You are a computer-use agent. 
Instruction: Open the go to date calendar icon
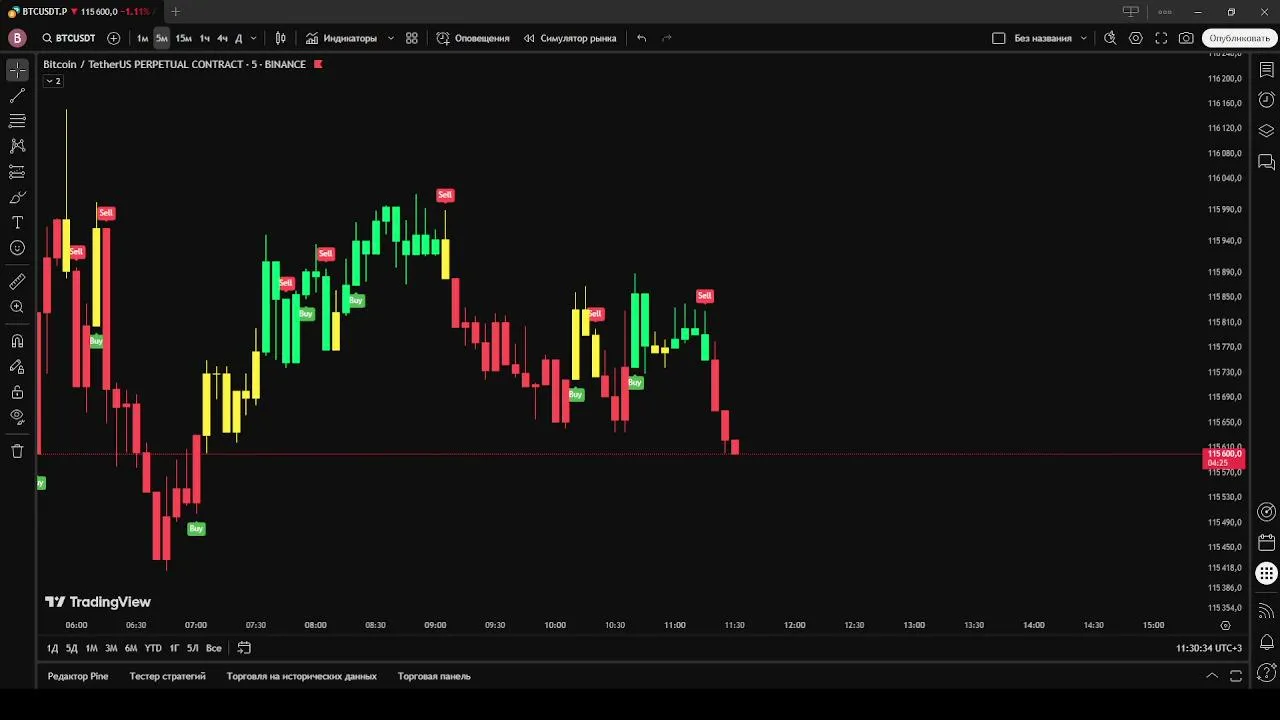click(x=244, y=648)
